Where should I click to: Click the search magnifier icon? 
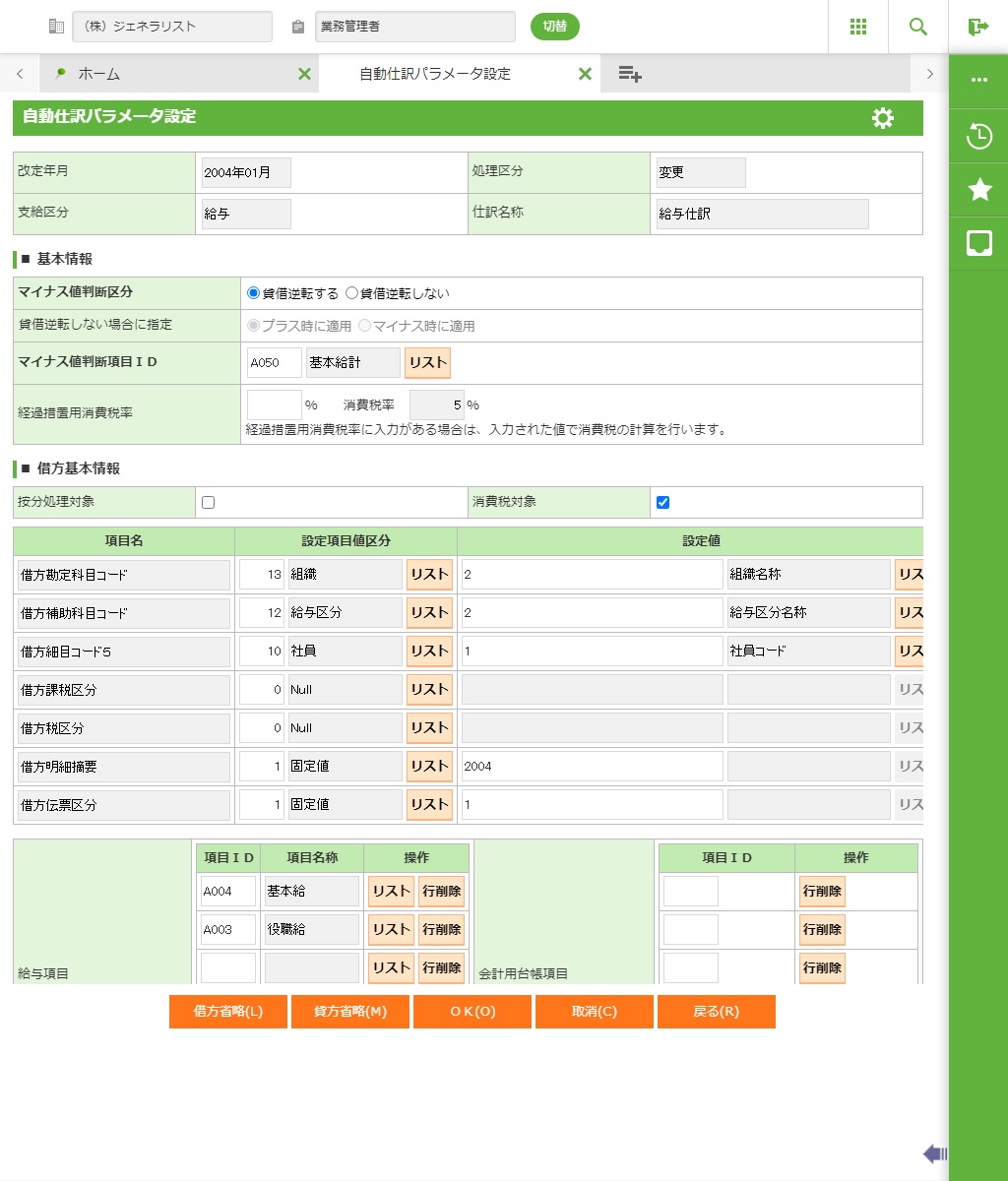(x=918, y=27)
